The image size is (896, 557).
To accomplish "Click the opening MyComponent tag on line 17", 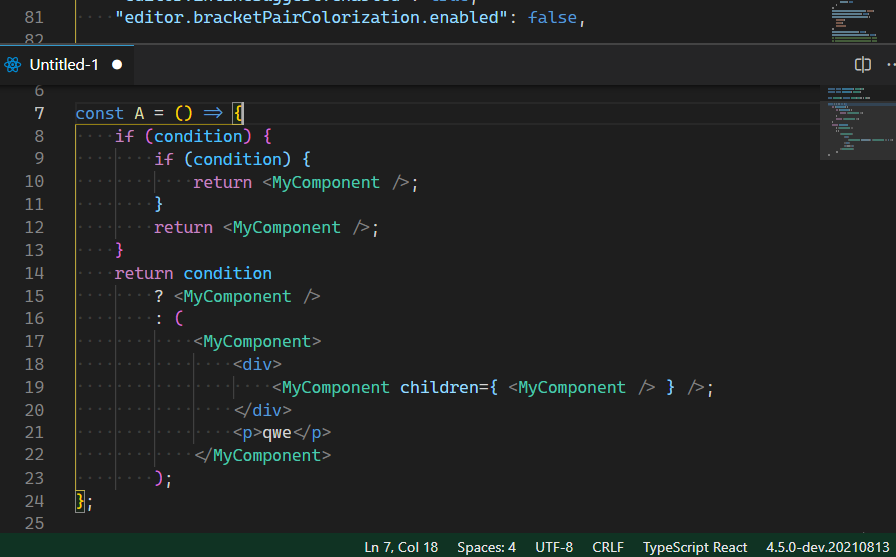I will (257, 341).
